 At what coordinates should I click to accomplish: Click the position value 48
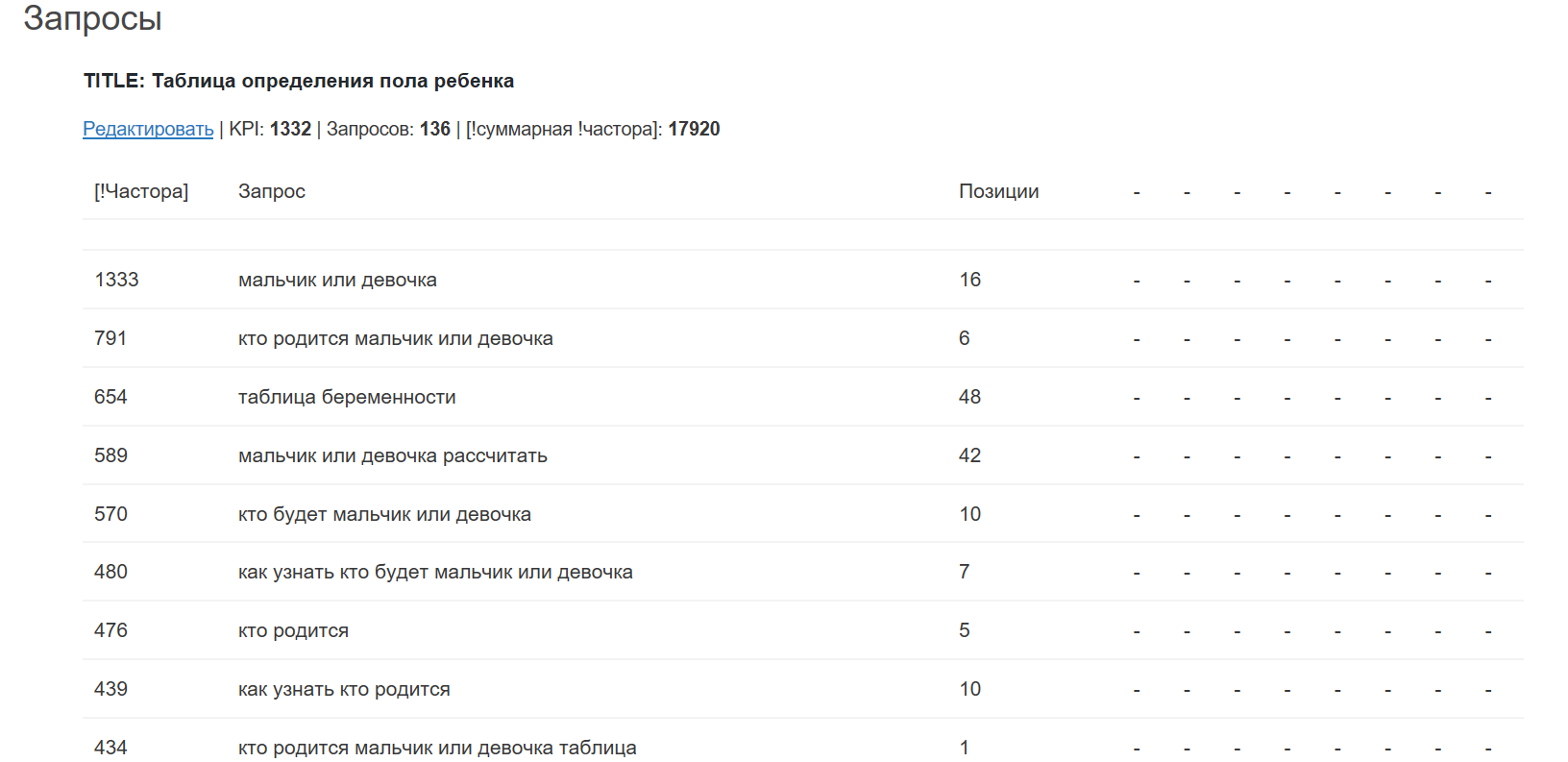click(969, 397)
